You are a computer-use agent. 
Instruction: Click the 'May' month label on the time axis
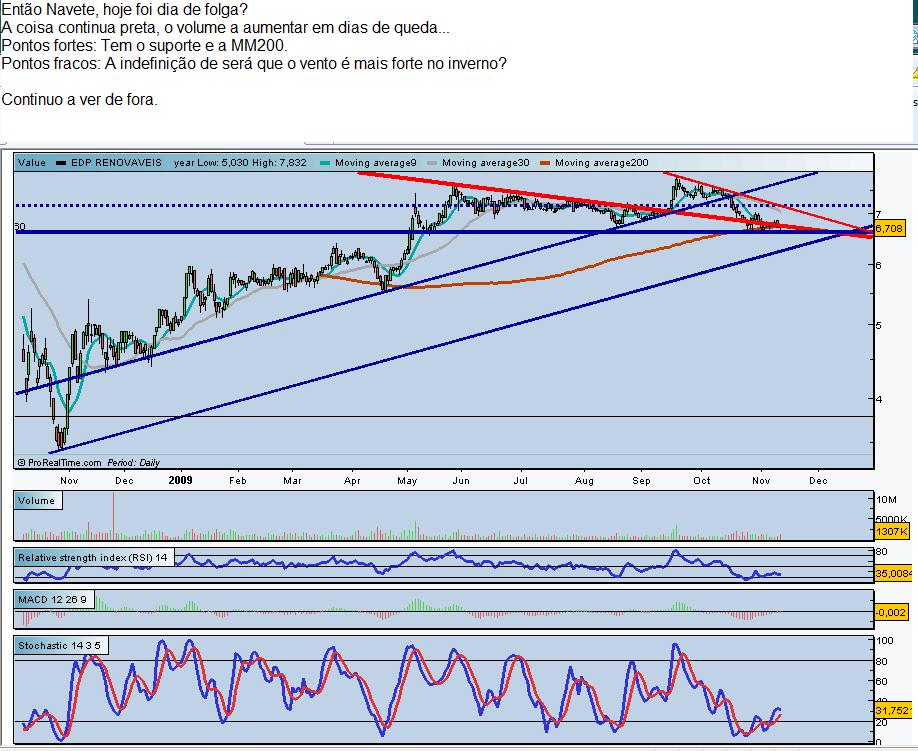[407, 481]
